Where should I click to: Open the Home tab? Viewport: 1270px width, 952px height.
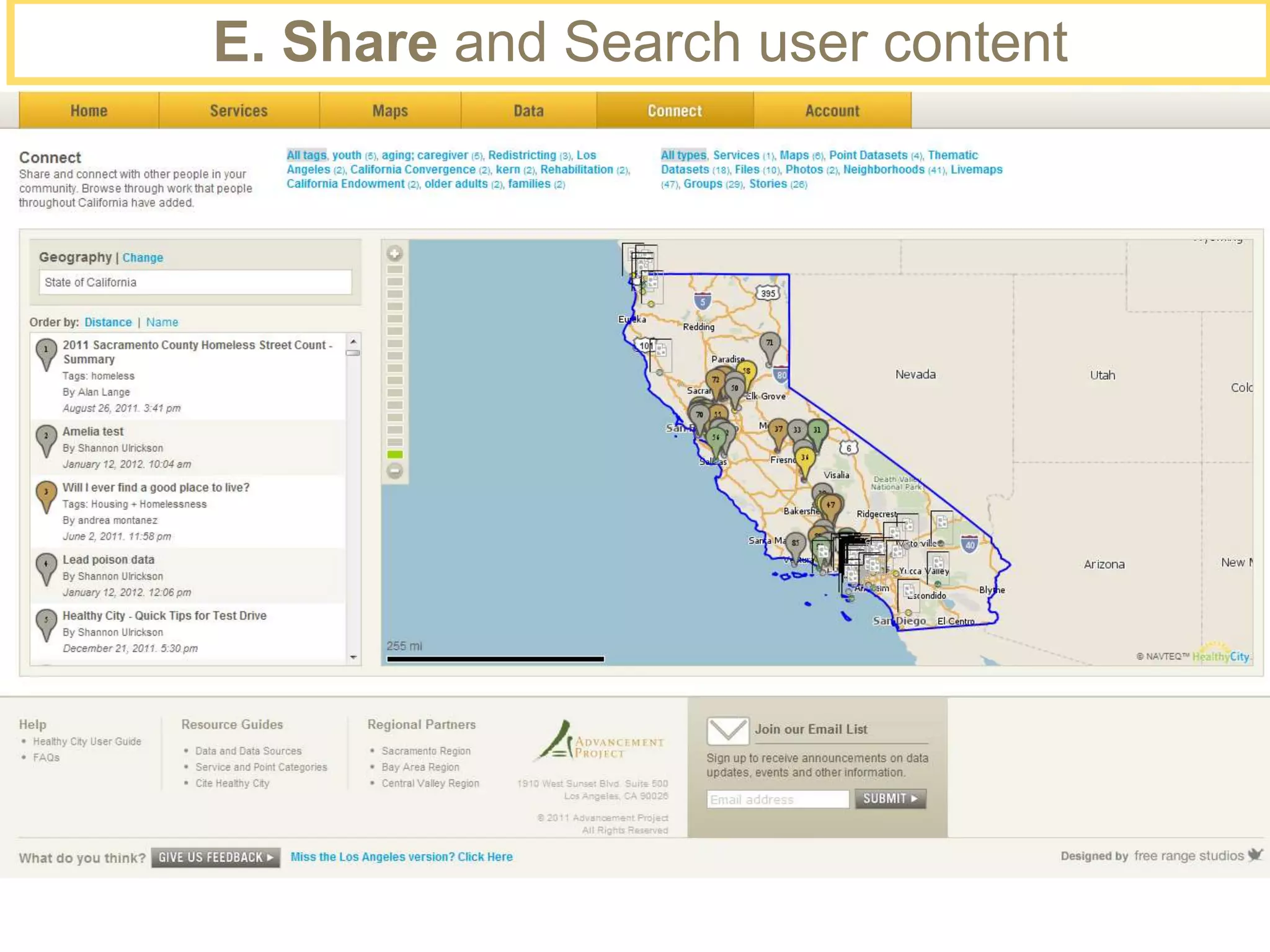pos(89,111)
